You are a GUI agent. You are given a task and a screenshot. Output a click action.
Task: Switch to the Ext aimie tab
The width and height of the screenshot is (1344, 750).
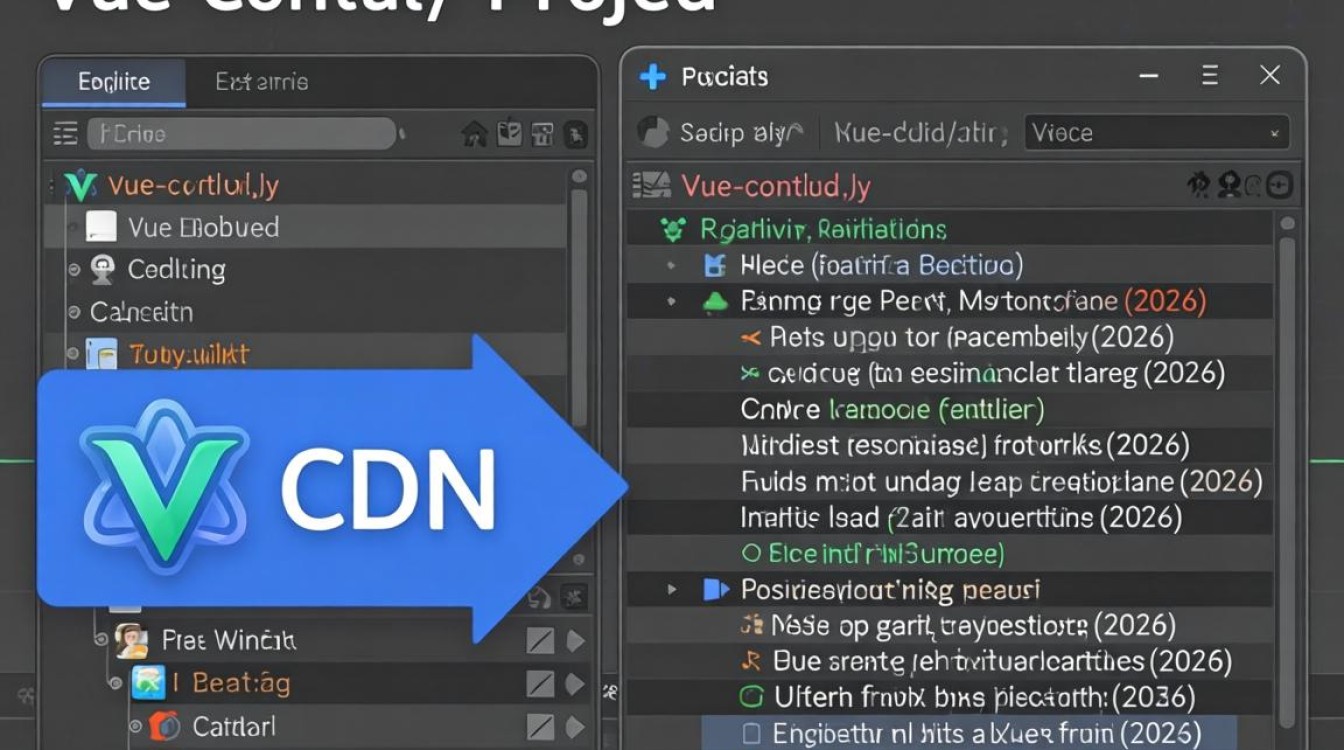(x=262, y=82)
